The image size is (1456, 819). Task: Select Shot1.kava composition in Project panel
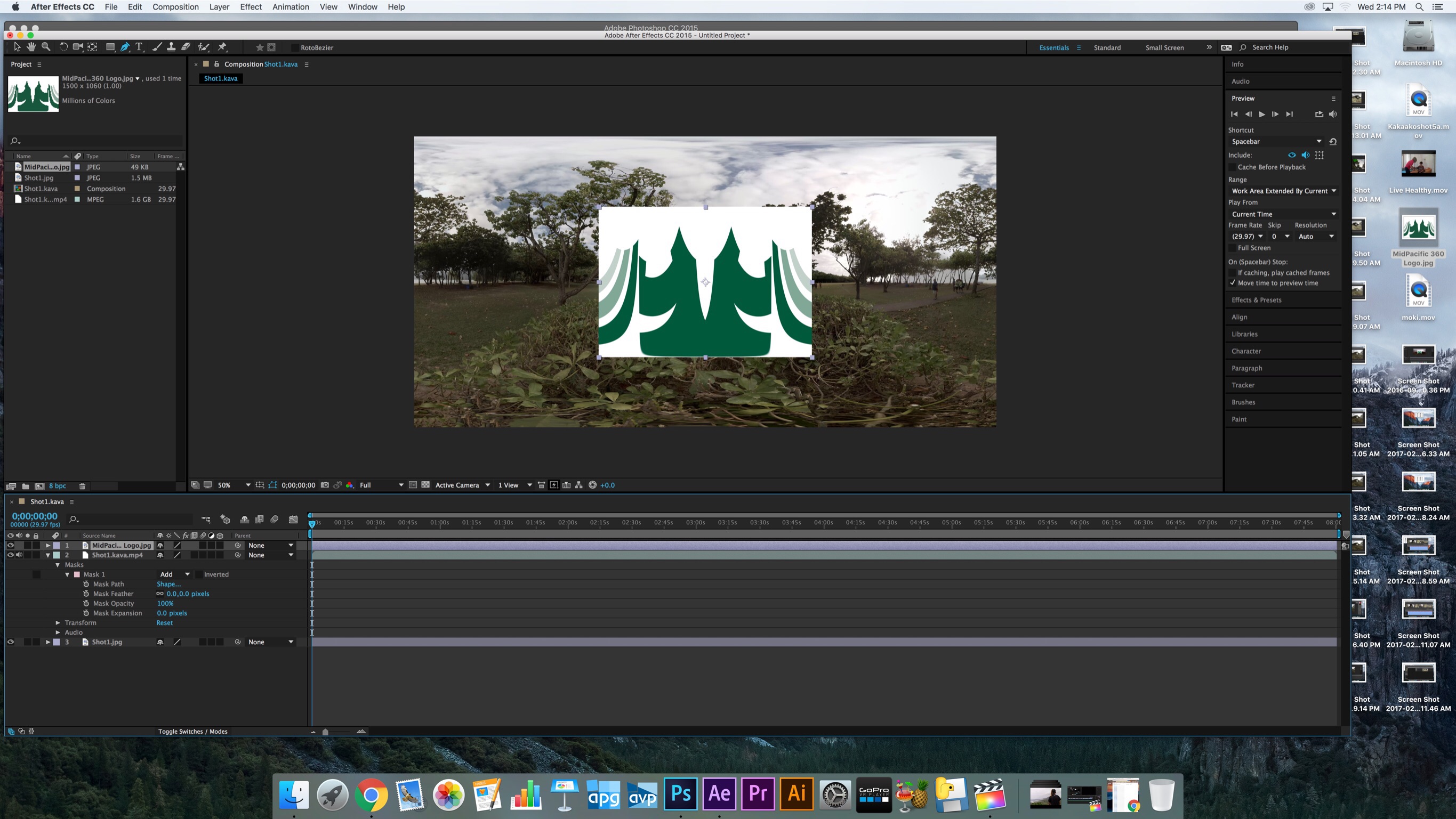(x=41, y=189)
